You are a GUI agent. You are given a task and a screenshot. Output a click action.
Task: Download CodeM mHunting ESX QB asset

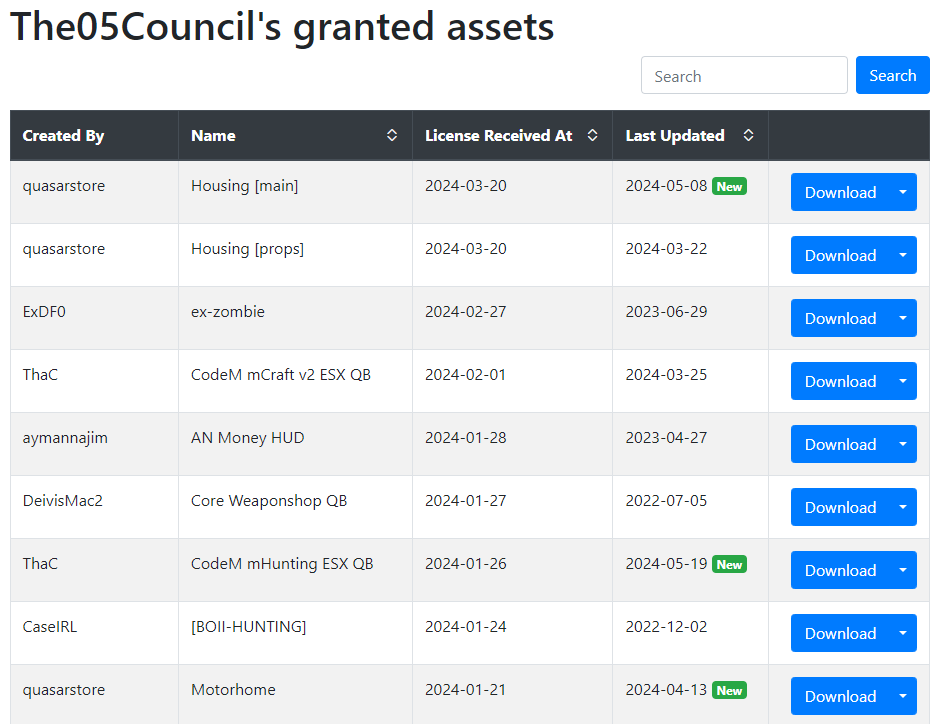point(840,570)
